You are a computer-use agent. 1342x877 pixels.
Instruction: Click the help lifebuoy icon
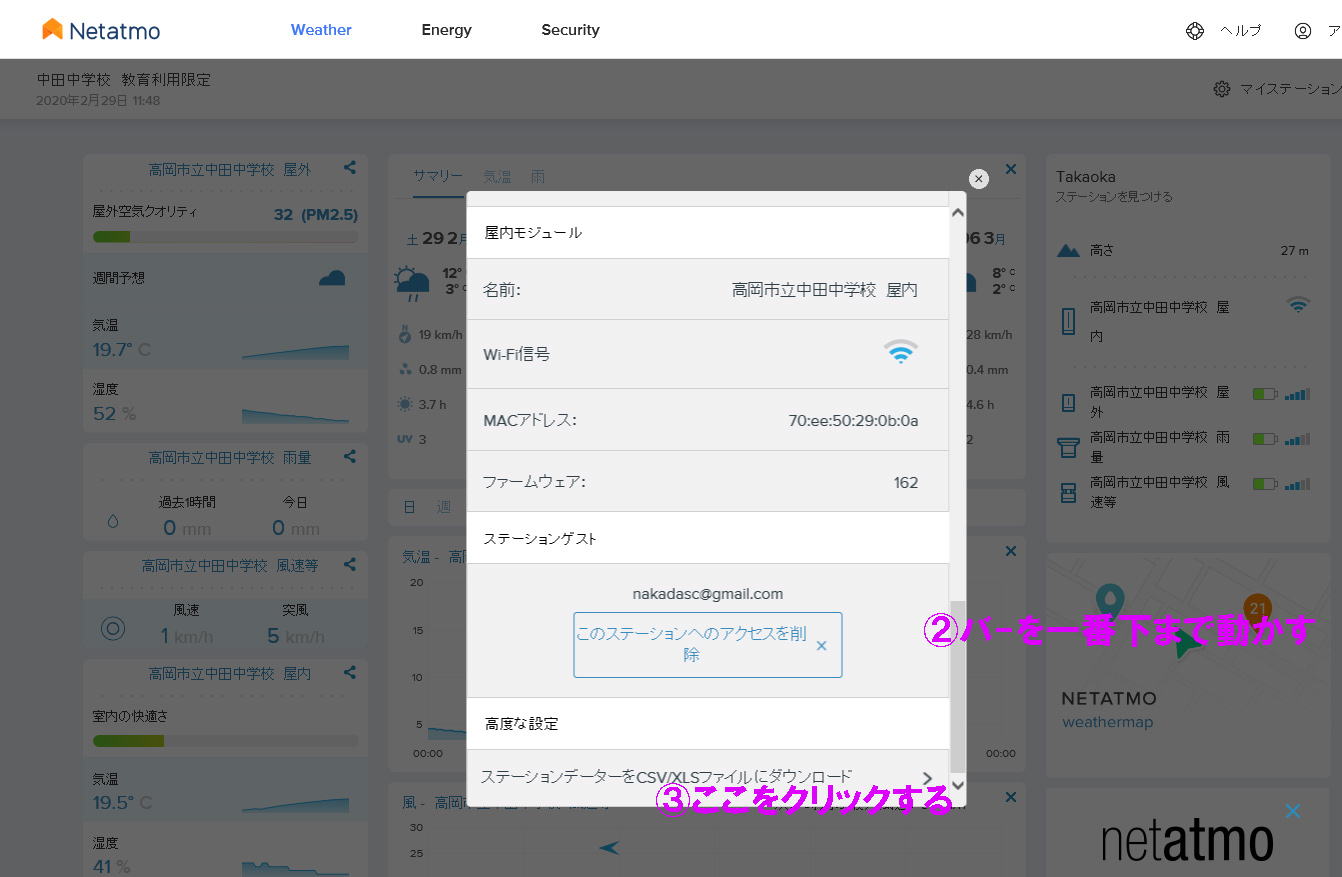[x=1195, y=30]
